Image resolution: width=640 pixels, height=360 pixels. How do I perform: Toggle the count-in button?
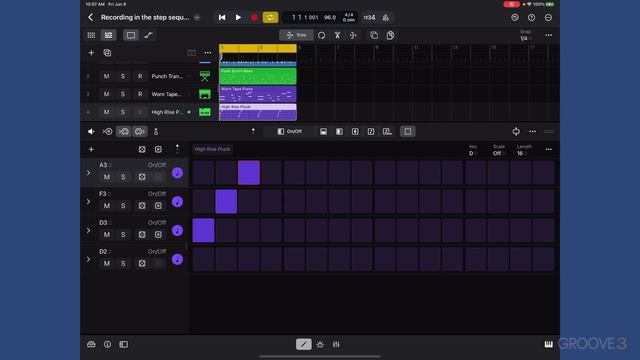coord(369,18)
